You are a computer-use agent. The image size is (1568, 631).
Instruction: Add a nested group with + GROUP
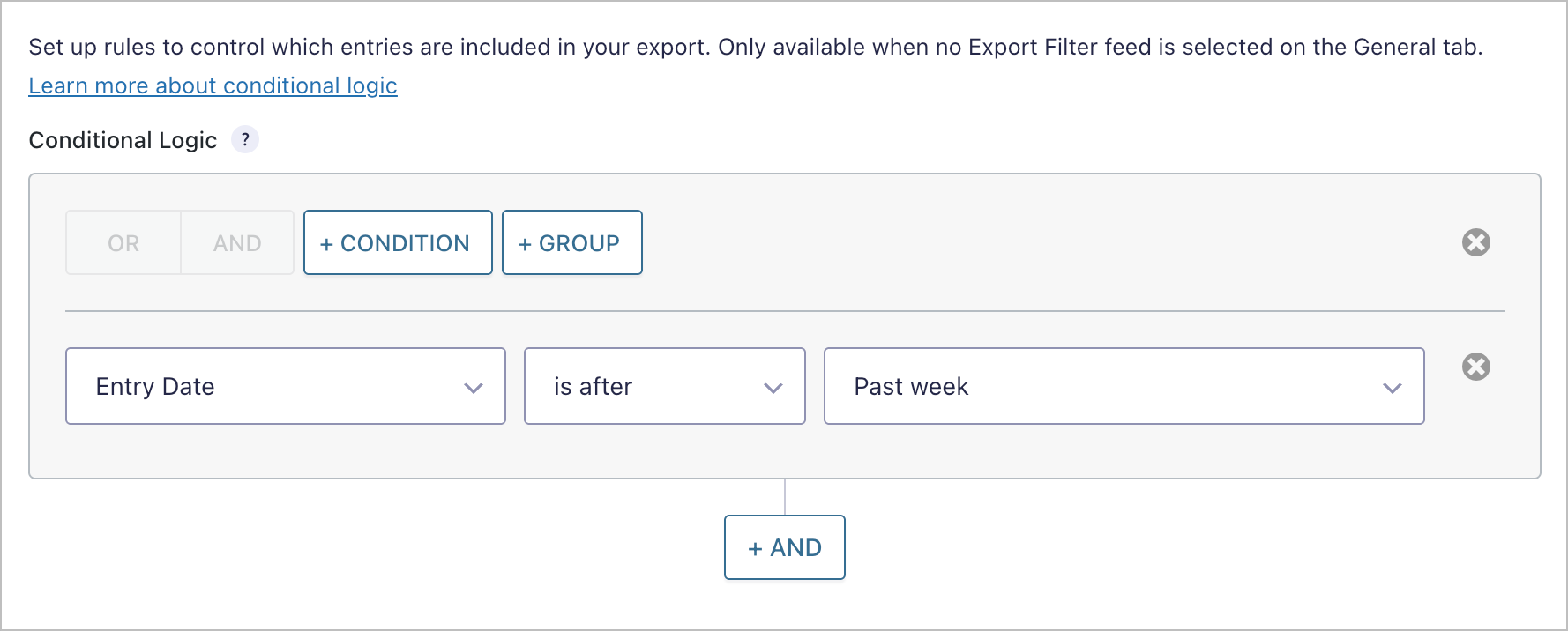point(571,242)
